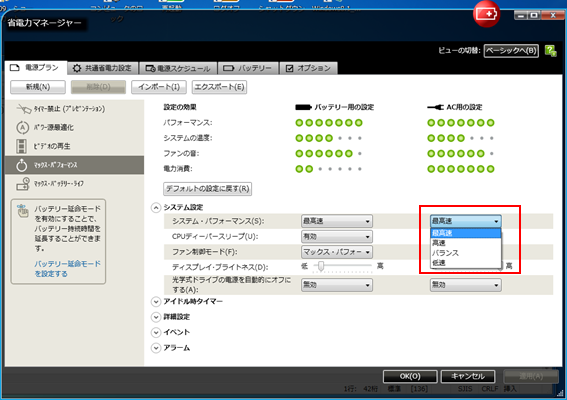The width and height of the screenshot is (567, 400).
Task: Click ベーシックへ(B) view switch button
Action: [x=511, y=51]
